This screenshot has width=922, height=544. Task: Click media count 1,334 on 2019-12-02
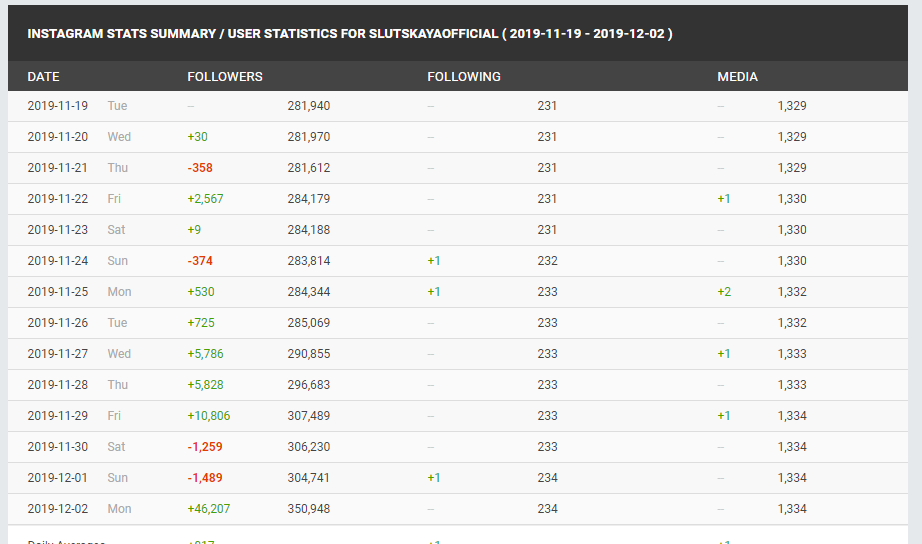[792, 509]
